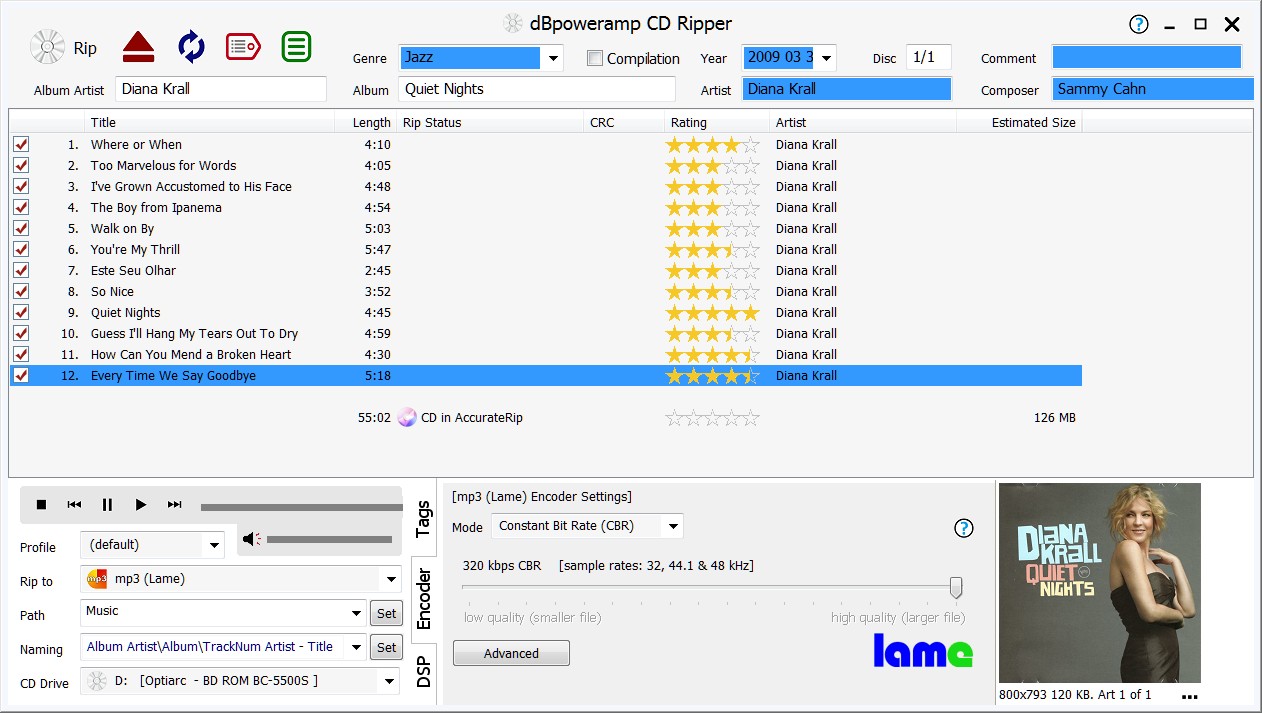Eject the disc using the eject icon

[x=139, y=47]
